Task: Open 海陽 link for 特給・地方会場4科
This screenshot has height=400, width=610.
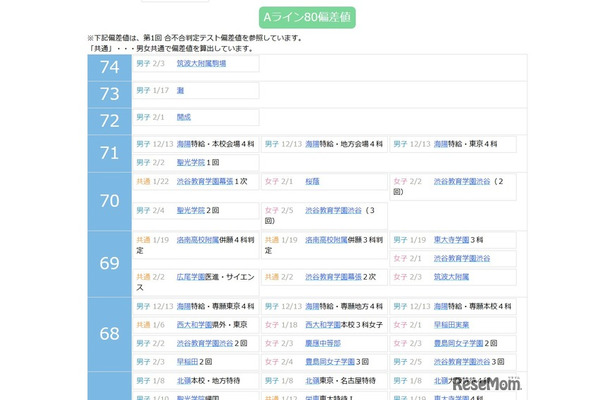Action: click(312, 144)
